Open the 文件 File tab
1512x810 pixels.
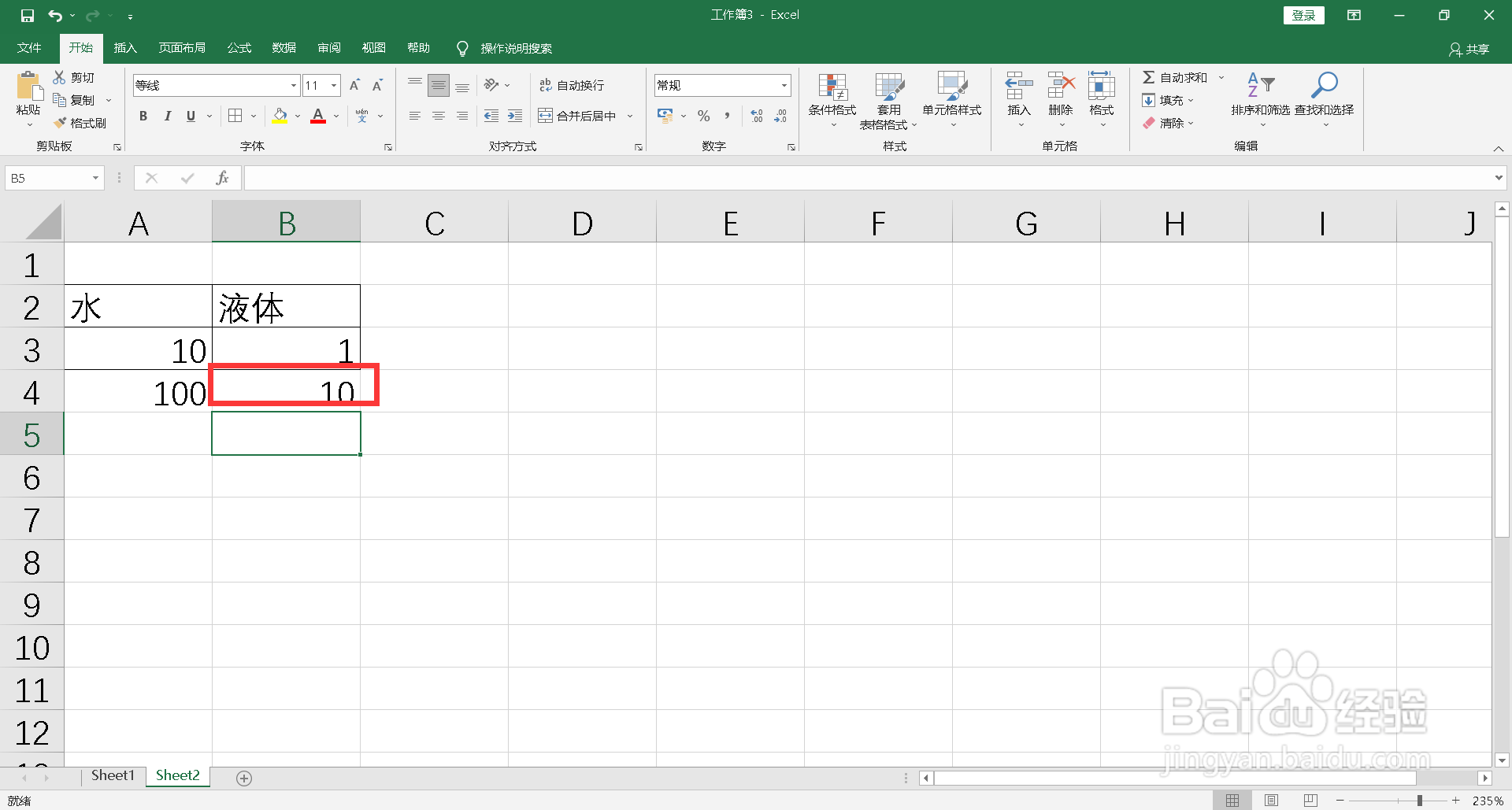coord(29,48)
